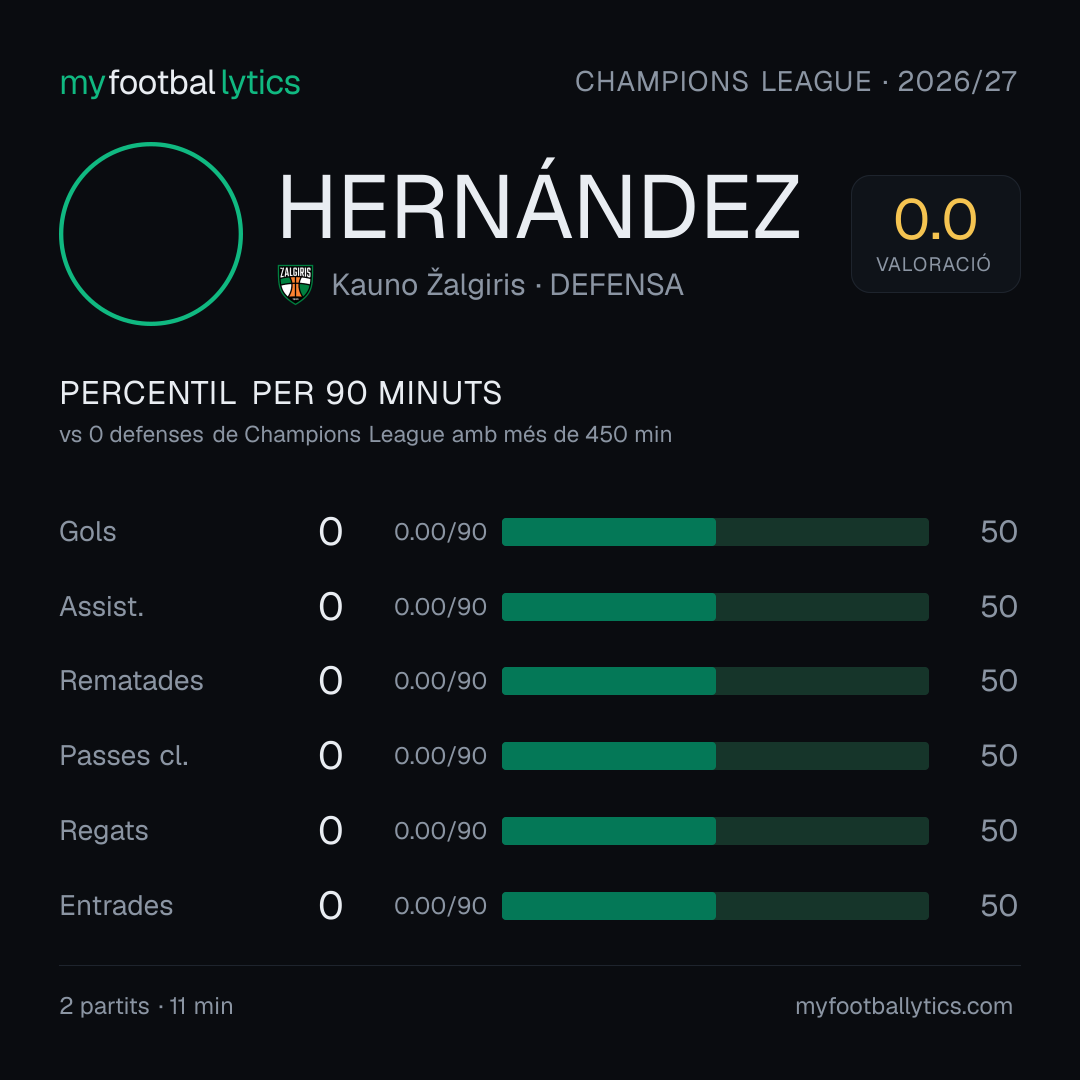Visit myfootballytics.com footer link

pos(904,1006)
